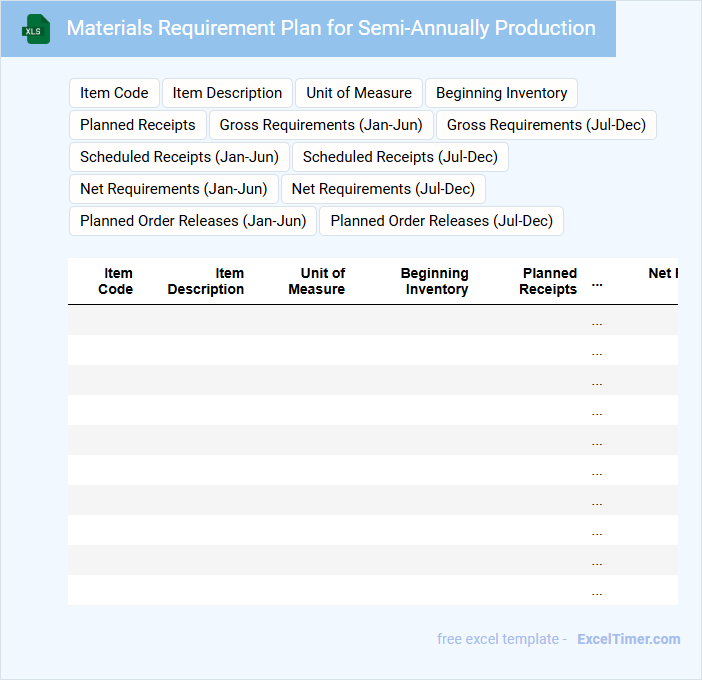Click the Unit of Measure tag
This screenshot has height=680, width=702.
click(359, 93)
